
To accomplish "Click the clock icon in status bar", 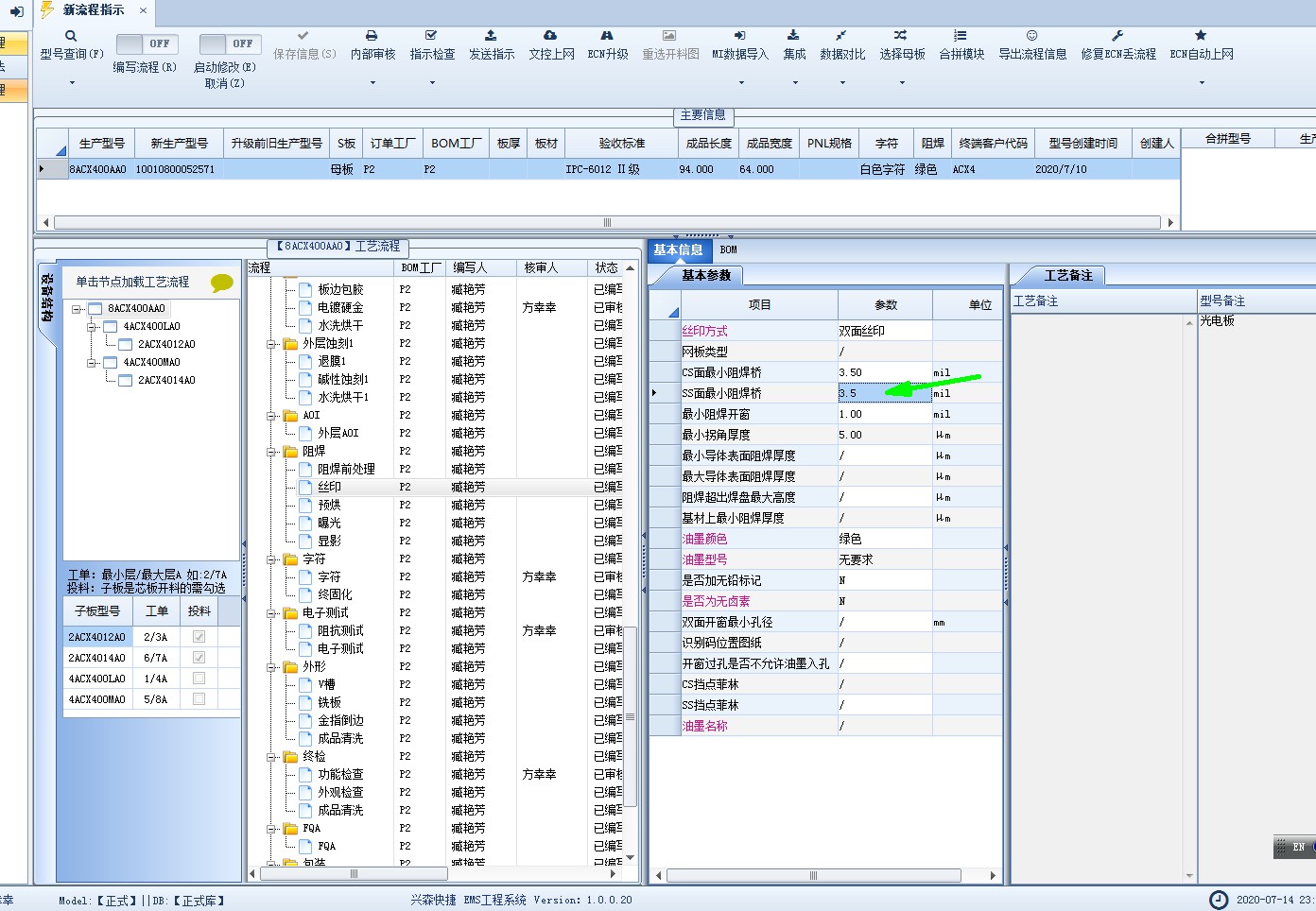I will click(1220, 899).
